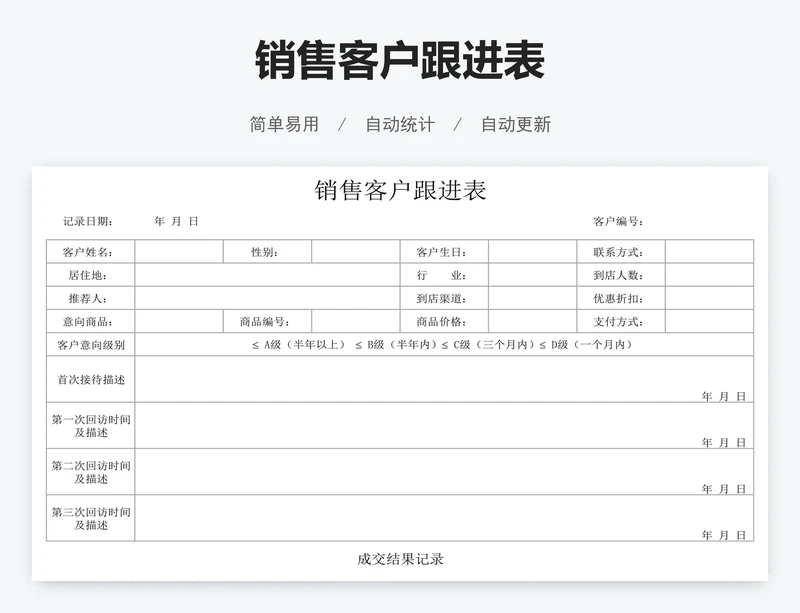This screenshot has height=613, width=800.
Task: Click the empty cell next to 优惠折扣
Action: (x=710, y=298)
